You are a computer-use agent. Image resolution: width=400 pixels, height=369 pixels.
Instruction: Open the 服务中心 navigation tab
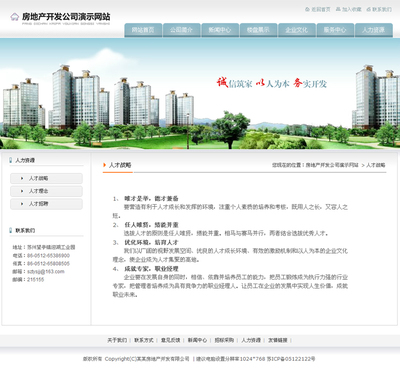pos(335,30)
